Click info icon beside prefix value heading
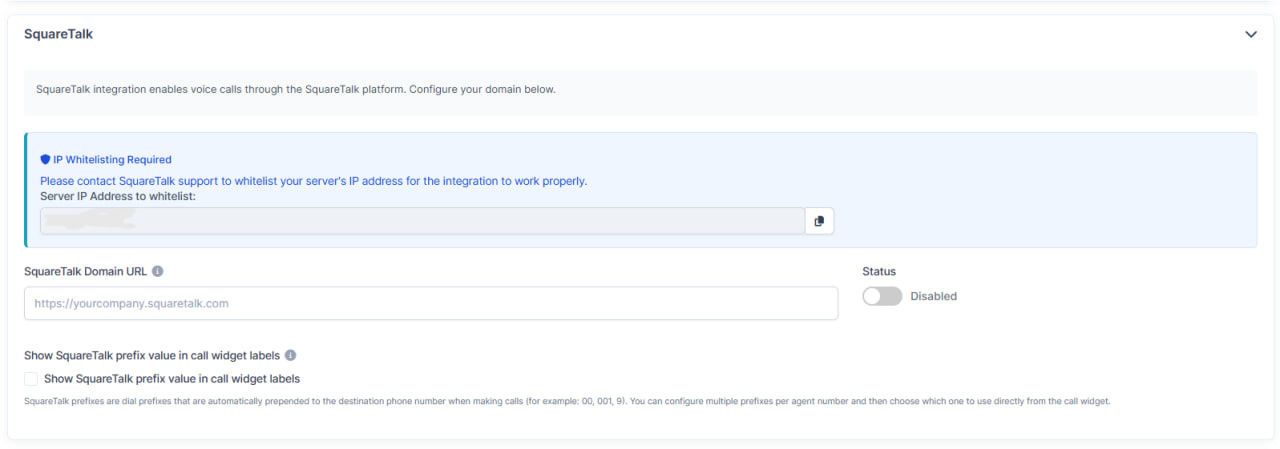 290,356
